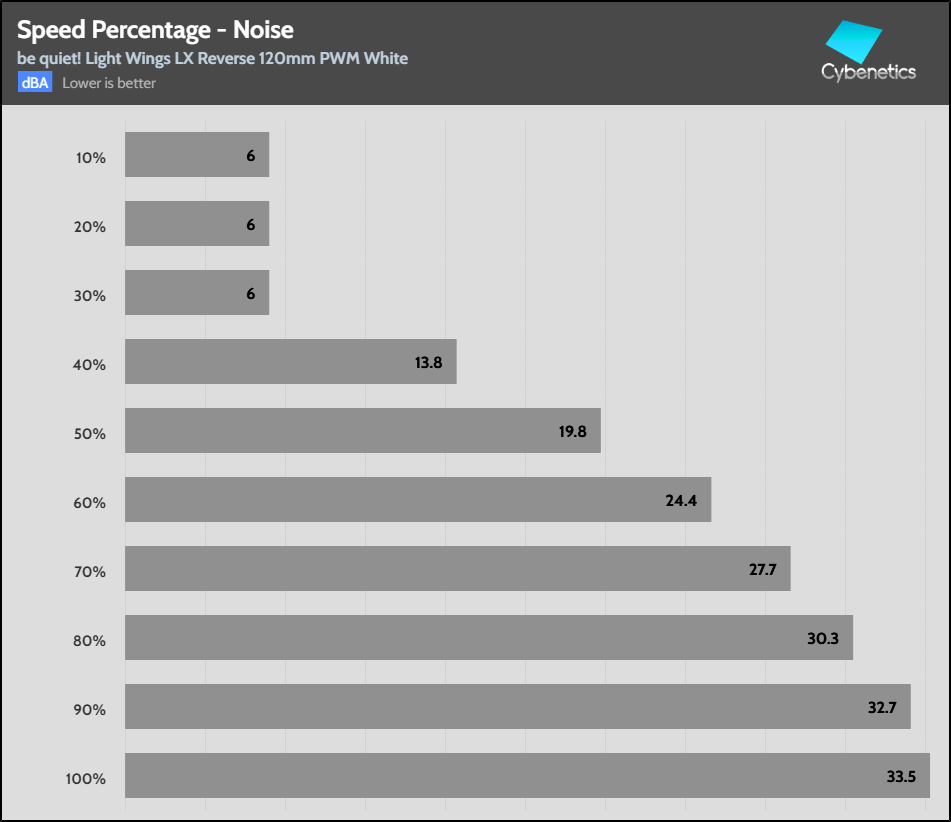The image size is (951, 822).
Task: Select the 70% bar showing 27.7
Action: pyautogui.click(x=457, y=569)
